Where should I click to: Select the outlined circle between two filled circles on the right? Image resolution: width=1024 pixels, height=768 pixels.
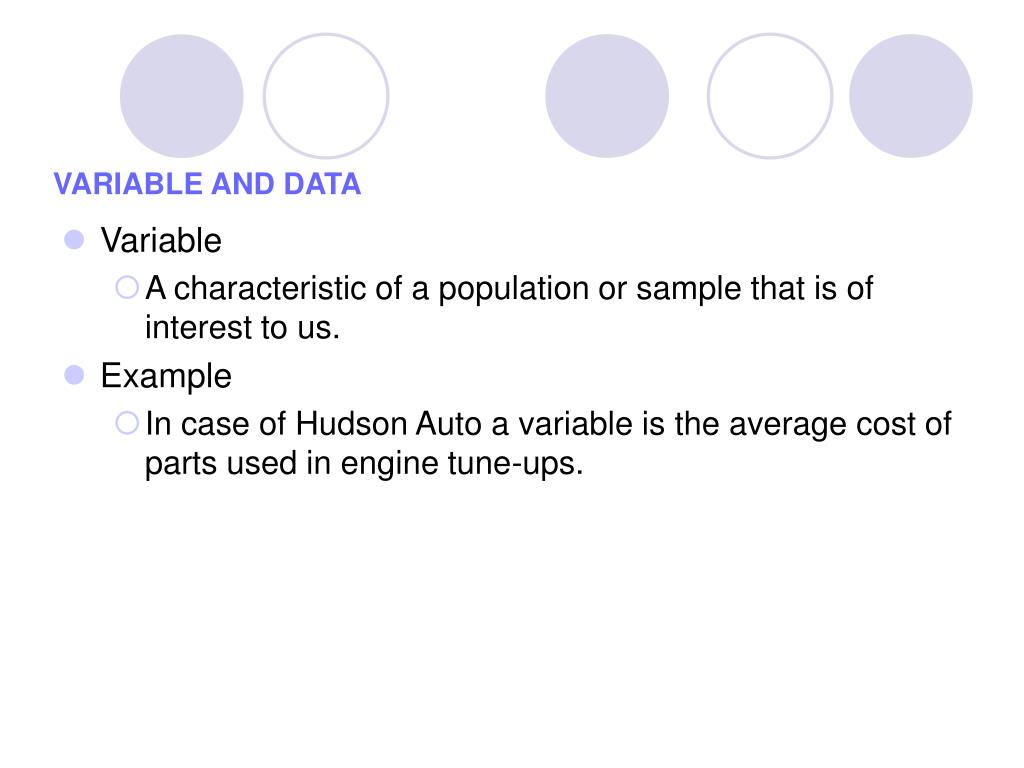click(x=770, y=96)
